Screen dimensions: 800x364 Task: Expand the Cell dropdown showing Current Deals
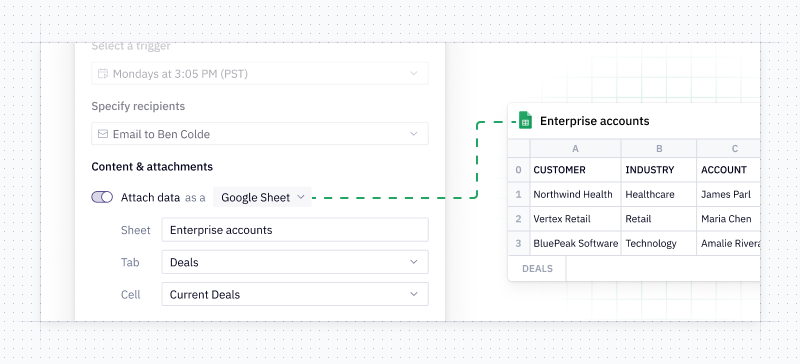click(295, 294)
